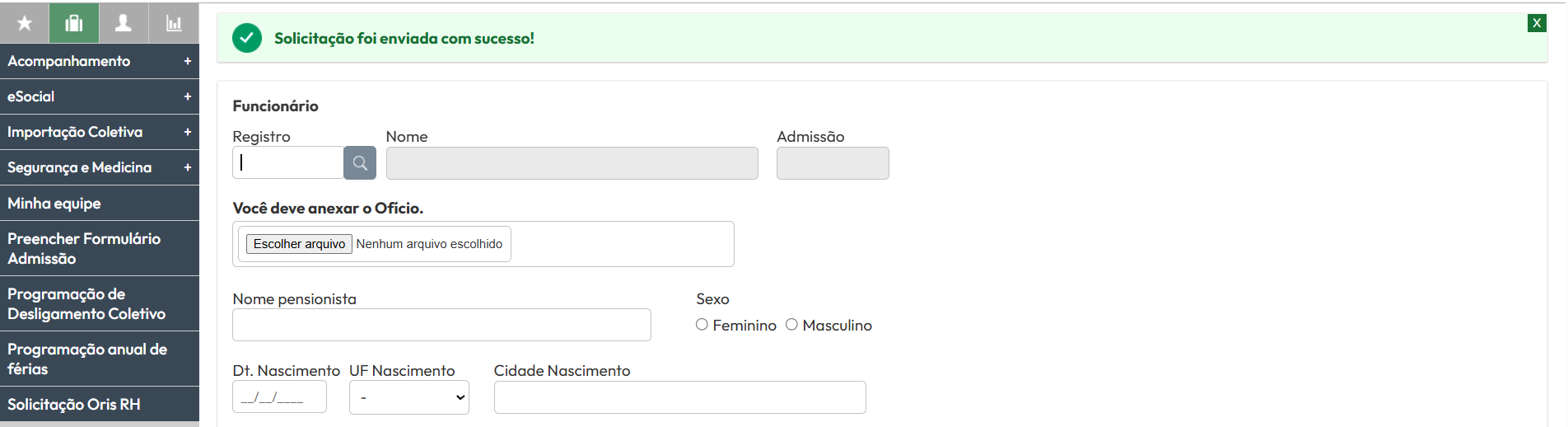Expand the eSocial menu plus sign
This screenshot has width=1568, height=427.
coord(188,96)
